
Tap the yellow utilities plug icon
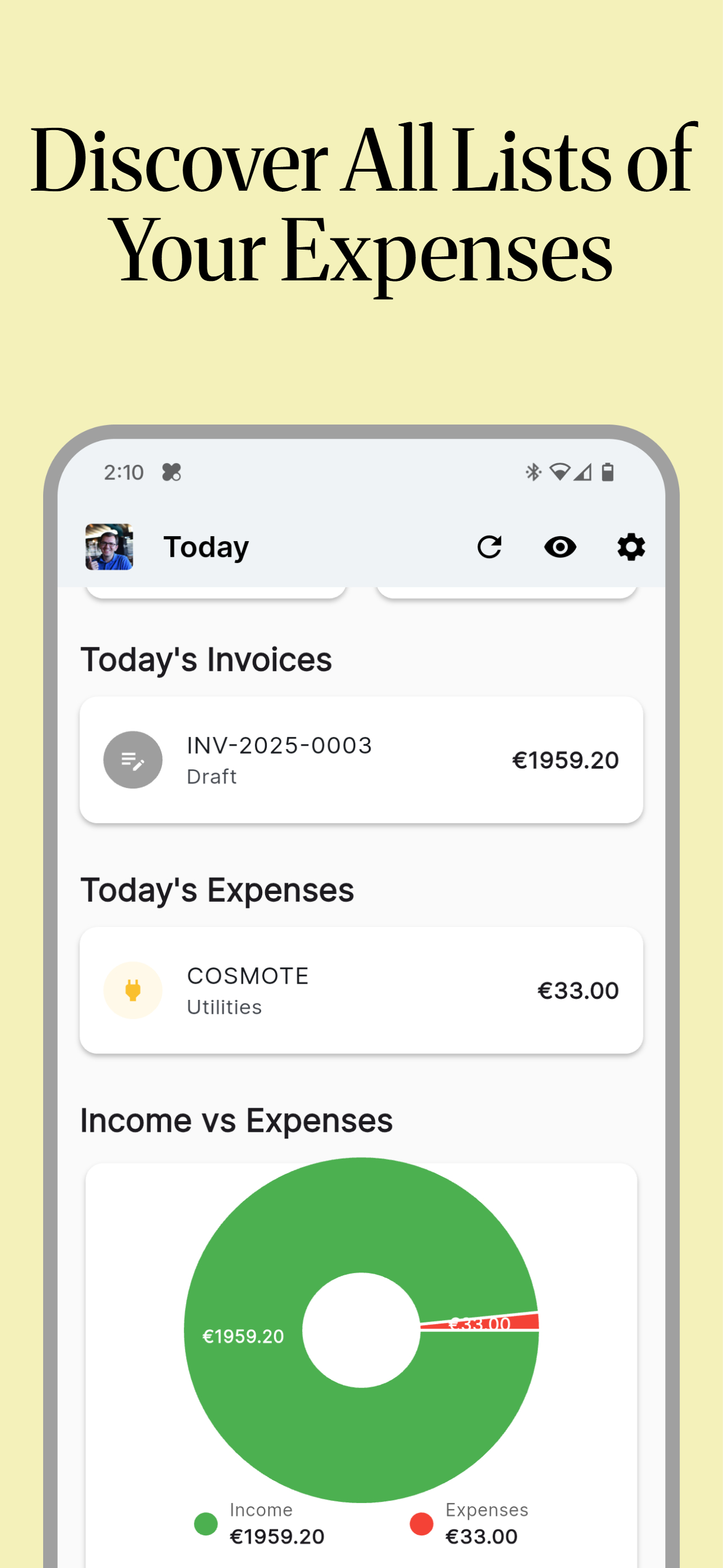[x=133, y=990]
